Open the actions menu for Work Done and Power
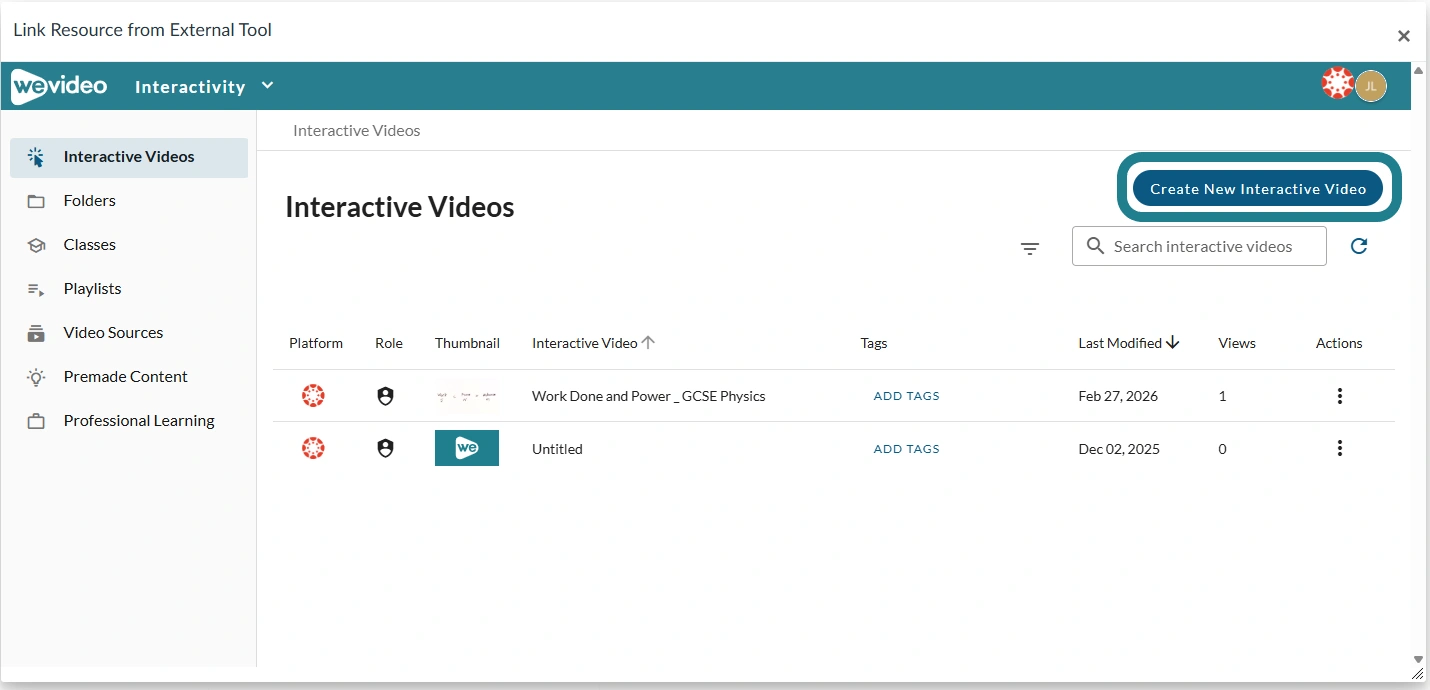This screenshot has width=1430, height=690. point(1339,396)
